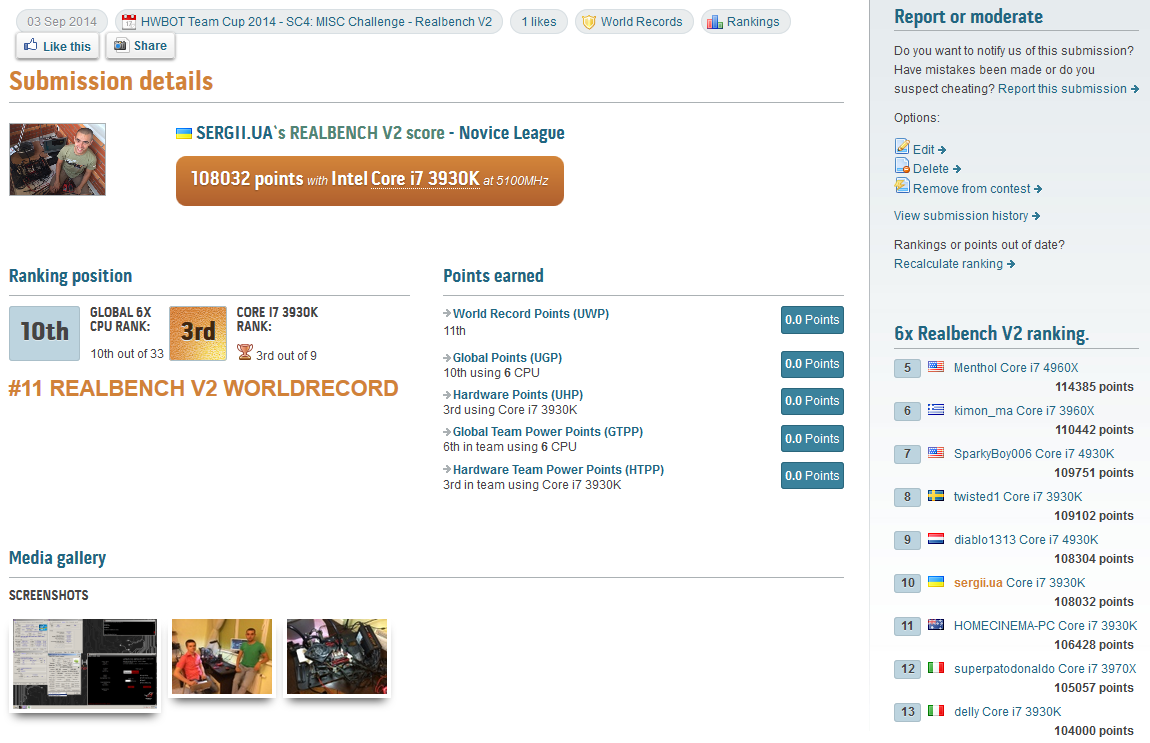Click the Ukraine flag beside sergii.ua ranking
This screenshot has width=1150, height=743.
936,582
